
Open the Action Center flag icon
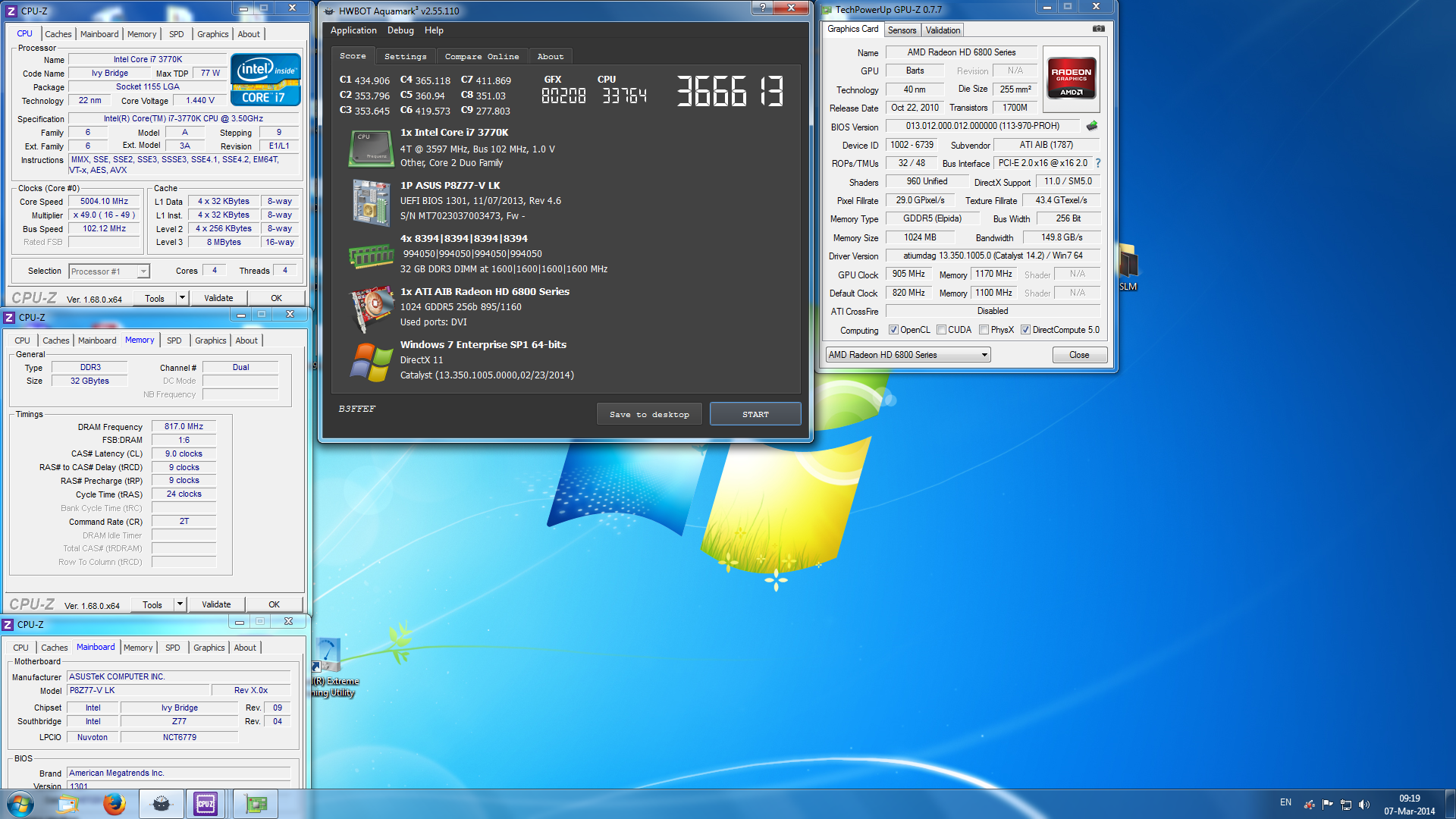click(x=1327, y=805)
